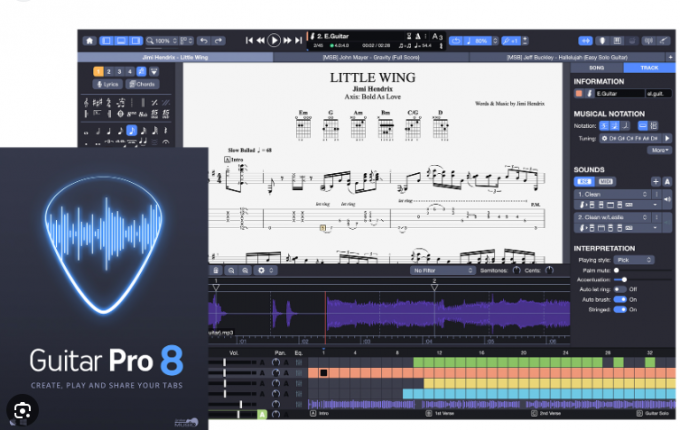The width and height of the screenshot is (680, 430).
Task: Switch to the SONG tab in inspector
Action: pyautogui.click(x=597, y=67)
